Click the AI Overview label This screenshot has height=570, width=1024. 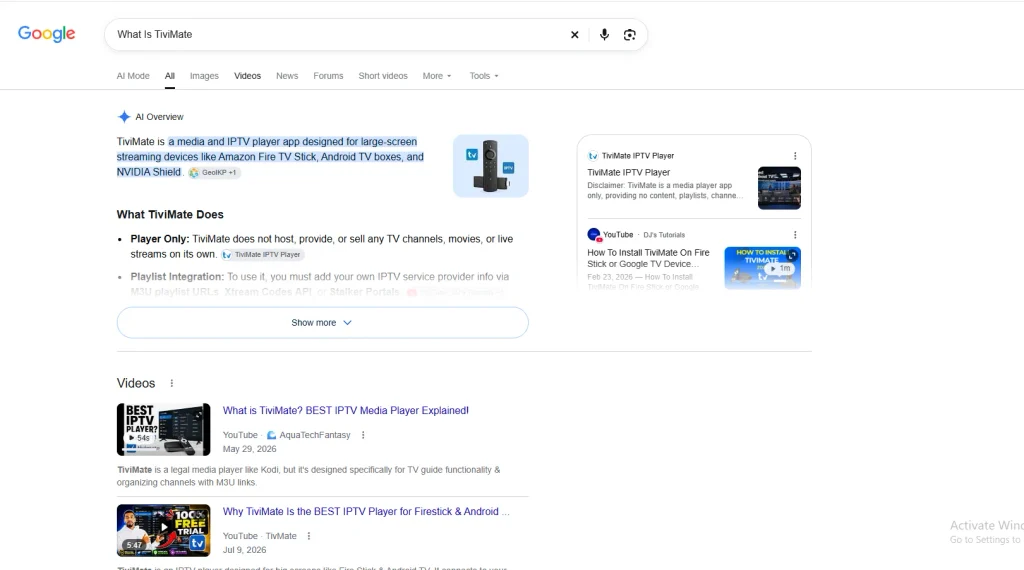coord(159,117)
